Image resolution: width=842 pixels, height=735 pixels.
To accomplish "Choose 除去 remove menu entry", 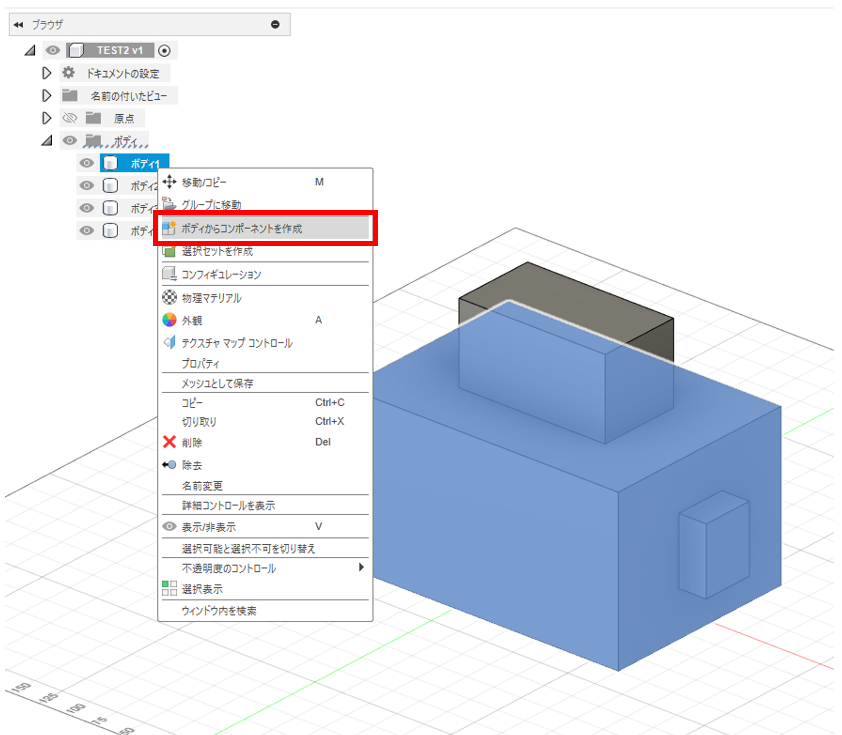I will tap(265, 465).
